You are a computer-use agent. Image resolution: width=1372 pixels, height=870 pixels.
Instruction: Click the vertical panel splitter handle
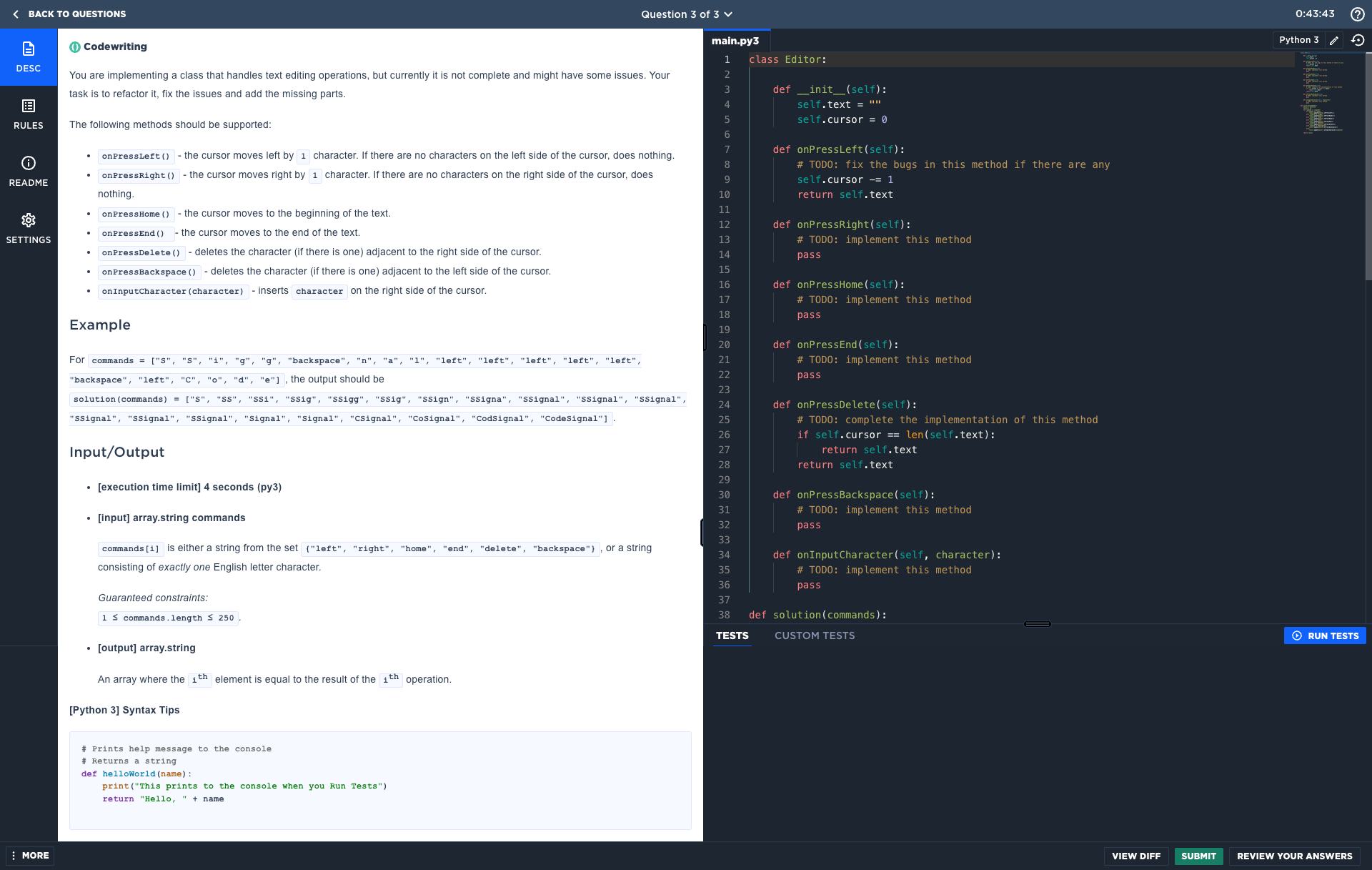(704, 337)
